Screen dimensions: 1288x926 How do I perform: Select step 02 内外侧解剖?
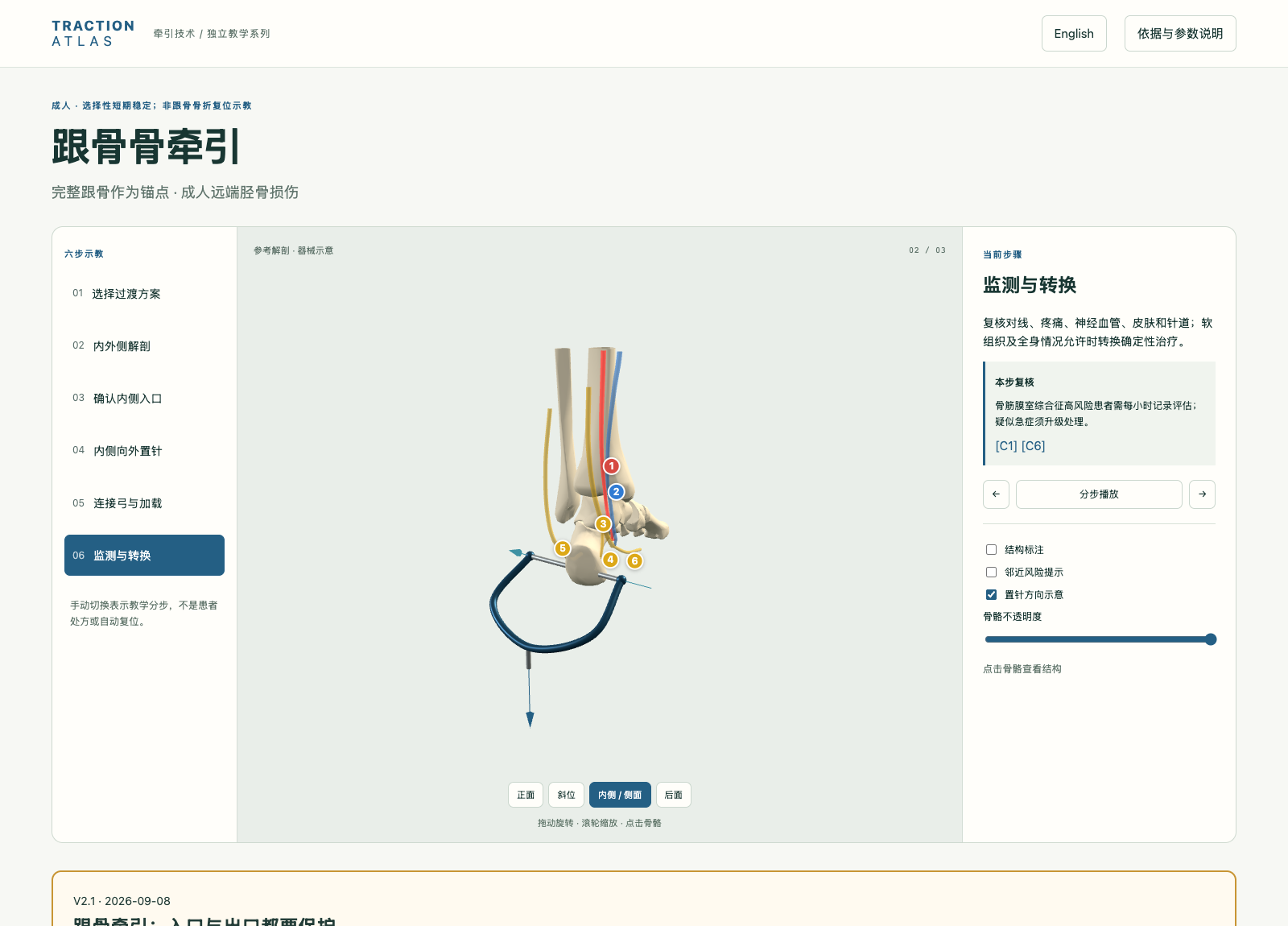point(144,346)
